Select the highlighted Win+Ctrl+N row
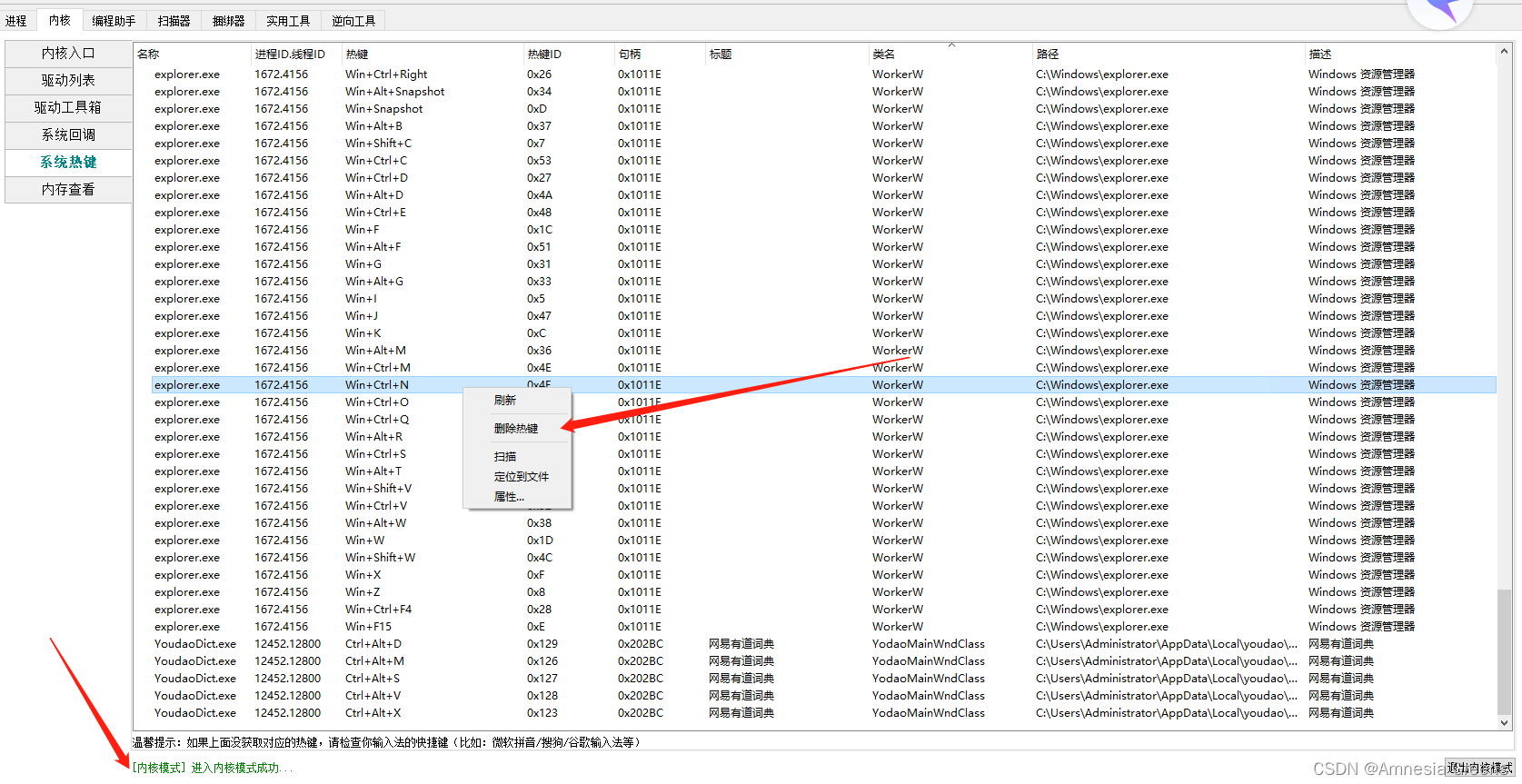Screen dimensions: 1522x784 pos(823,385)
